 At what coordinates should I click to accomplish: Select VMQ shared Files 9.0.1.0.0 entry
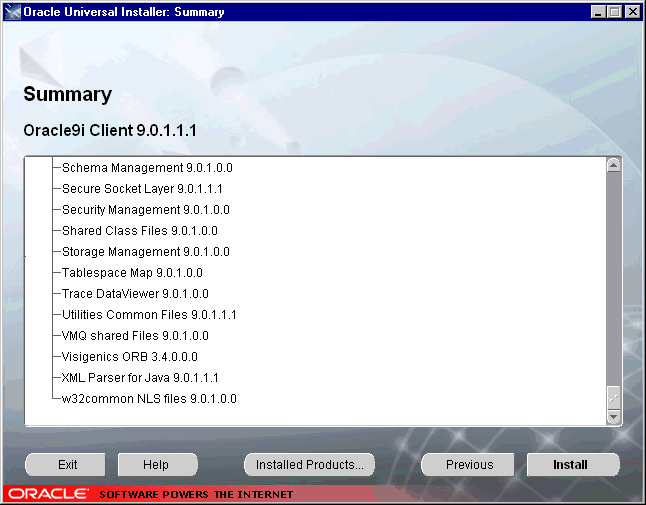coord(135,336)
